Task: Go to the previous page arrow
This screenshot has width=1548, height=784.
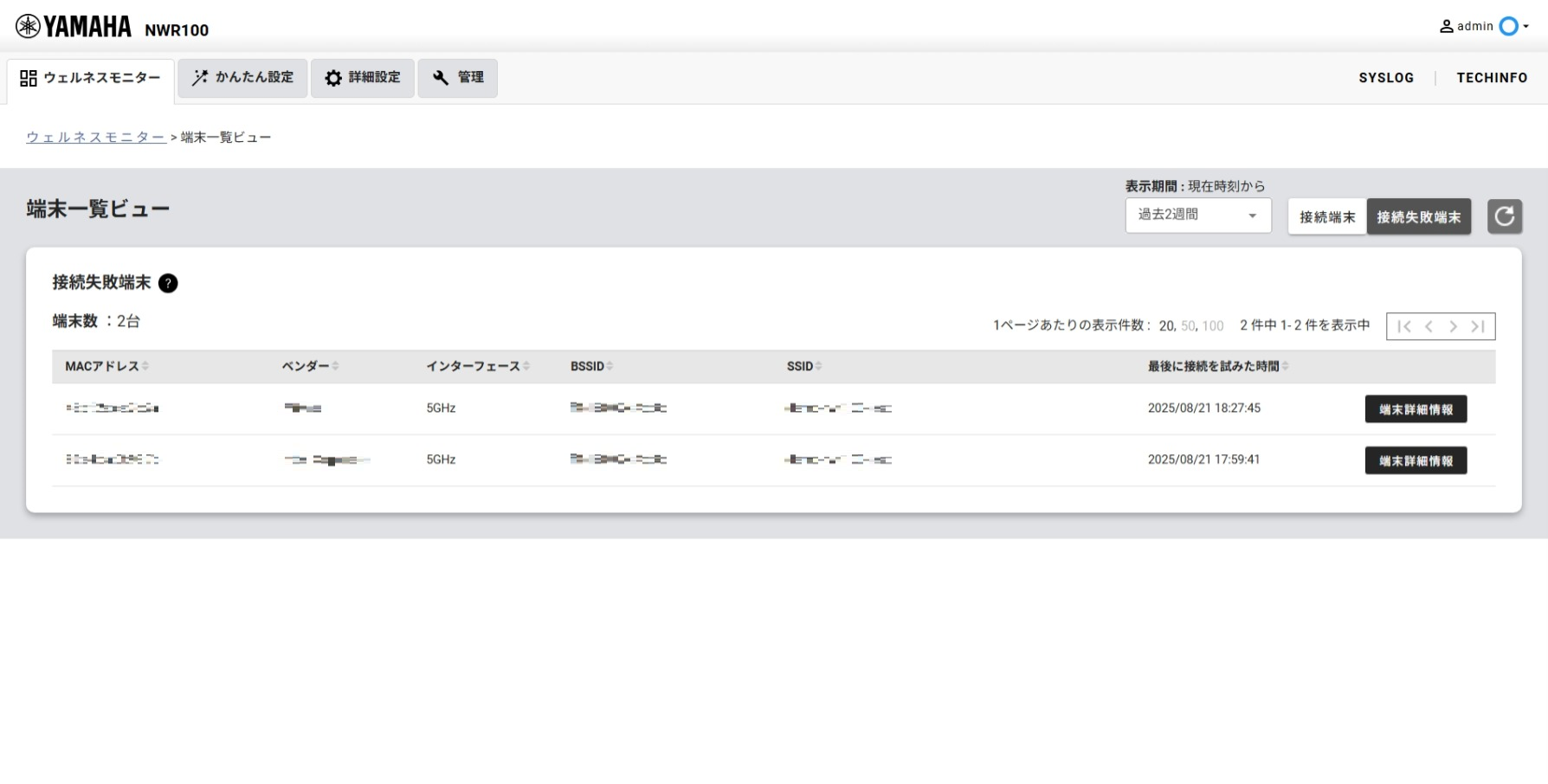Action: point(1429,326)
